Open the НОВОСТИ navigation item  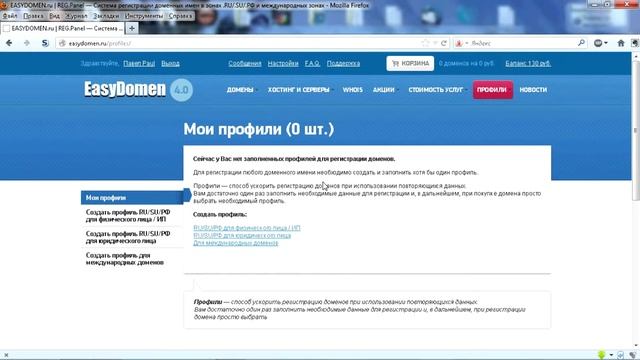point(533,90)
